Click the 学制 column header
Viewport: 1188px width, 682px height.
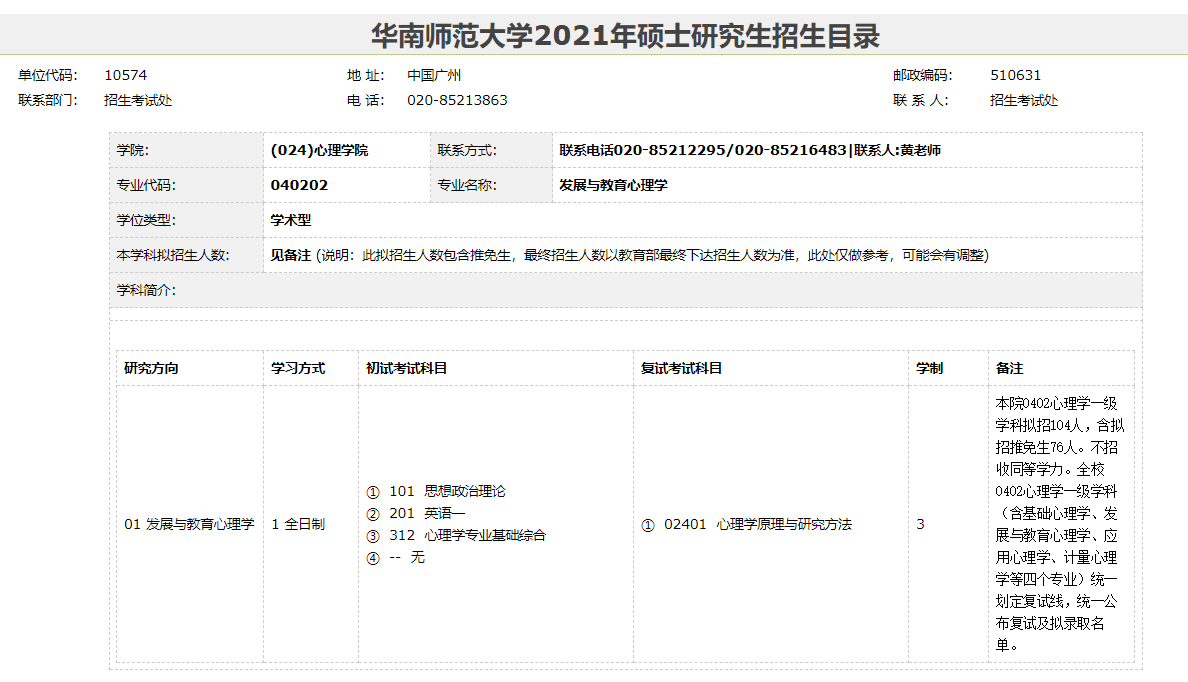pyautogui.click(x=948, y=368)
